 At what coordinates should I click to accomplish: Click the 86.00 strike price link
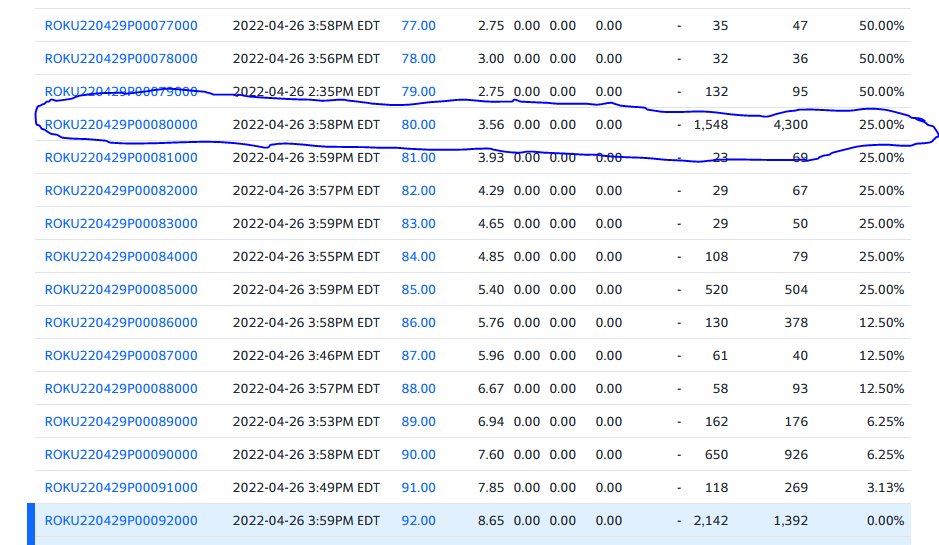(419, 322)
